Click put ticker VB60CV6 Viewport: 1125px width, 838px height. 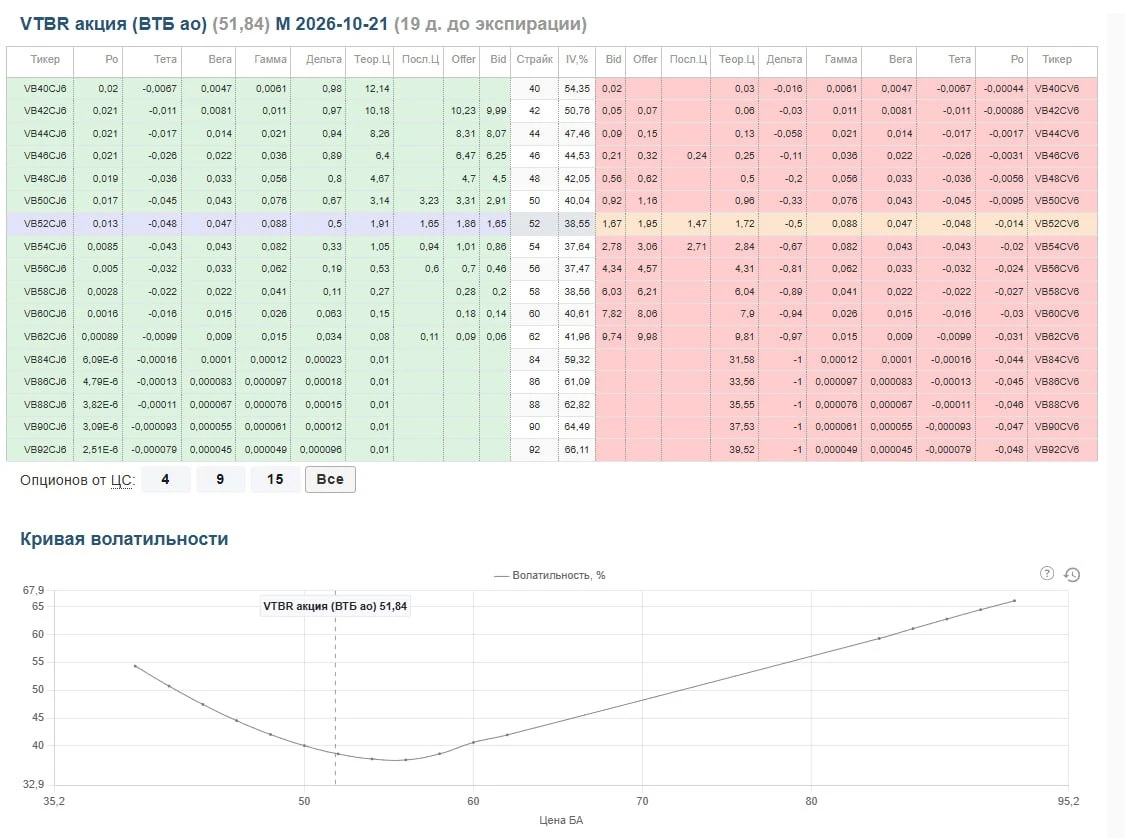[1057, 314]
